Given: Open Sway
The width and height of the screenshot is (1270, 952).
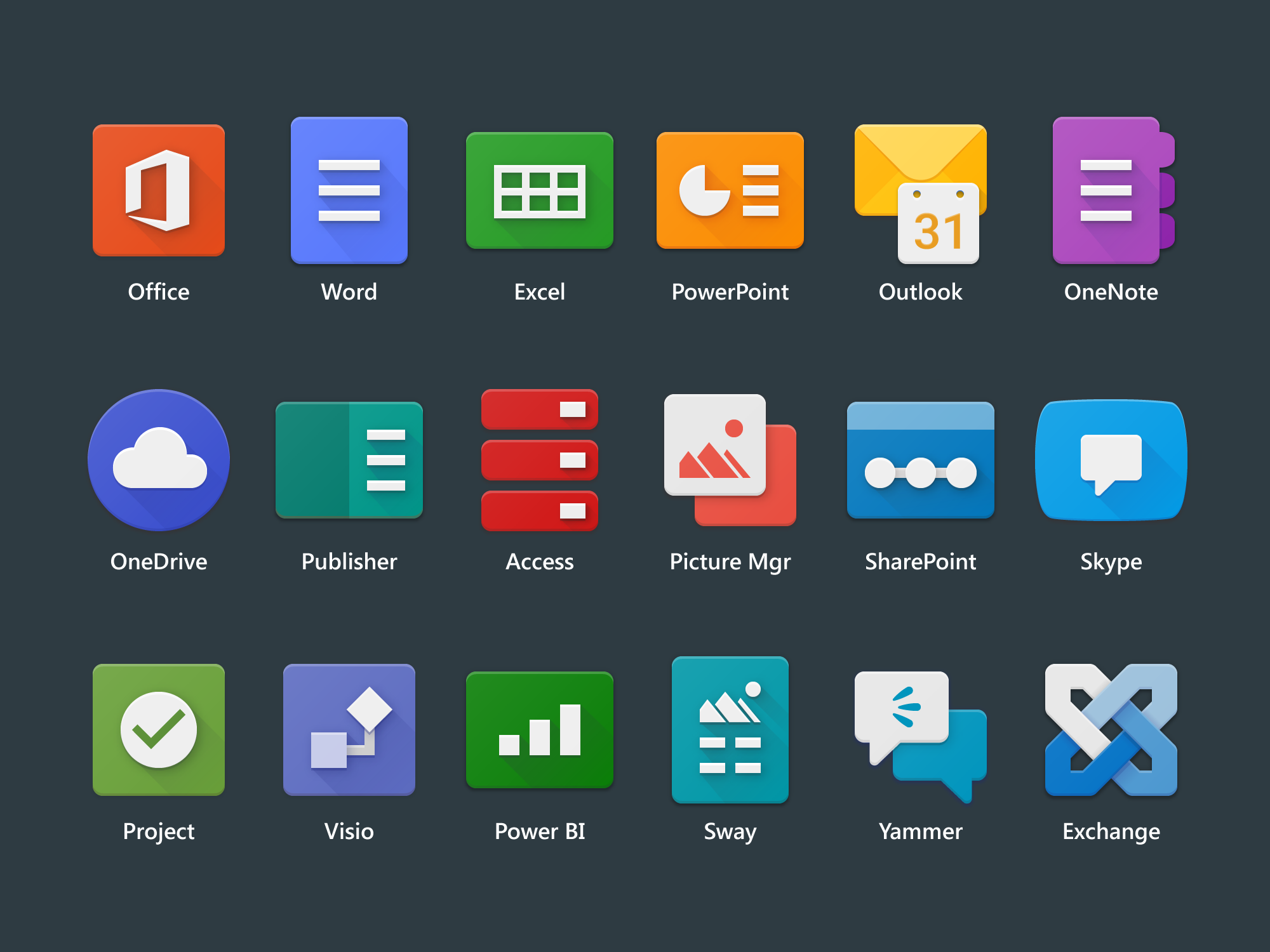Looking at the screenshot, I should (x=730, y=731).
